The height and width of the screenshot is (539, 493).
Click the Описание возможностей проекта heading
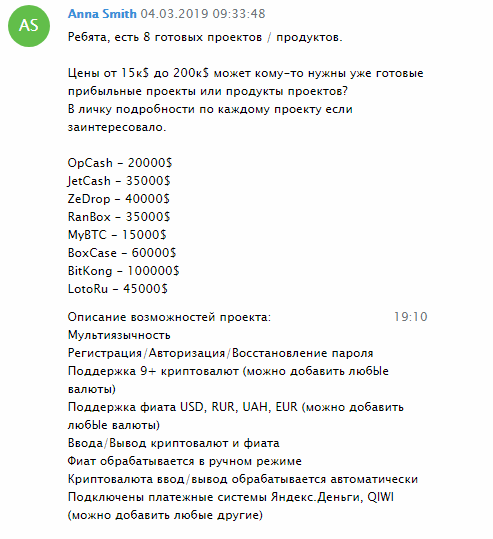pyautogui.click(x=169, y=317)
